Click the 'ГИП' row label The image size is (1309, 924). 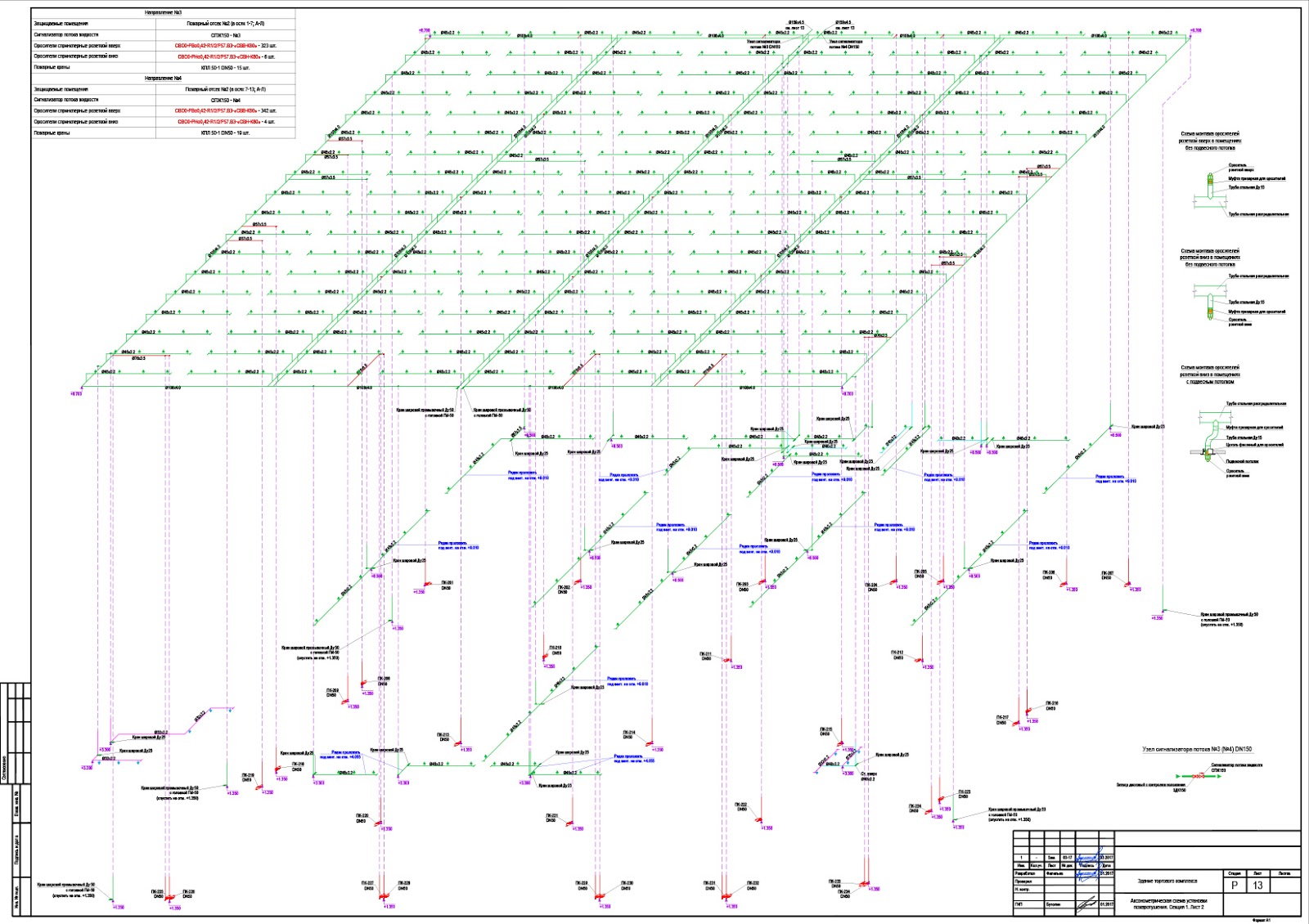pyautogui.click(x=1019, y=904)
